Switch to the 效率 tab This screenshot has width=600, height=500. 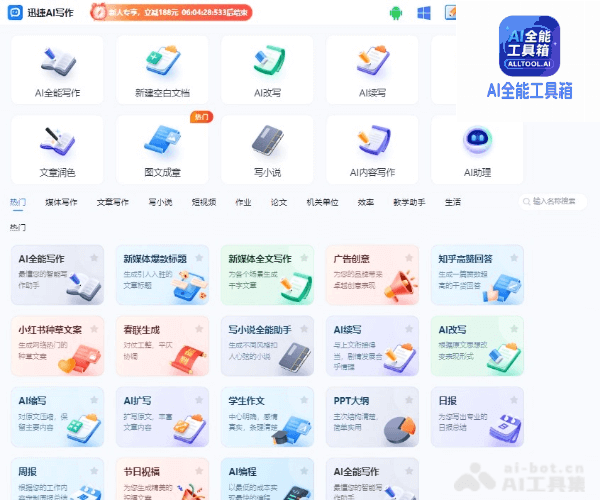pyautogui.click(x=366, y=202)
